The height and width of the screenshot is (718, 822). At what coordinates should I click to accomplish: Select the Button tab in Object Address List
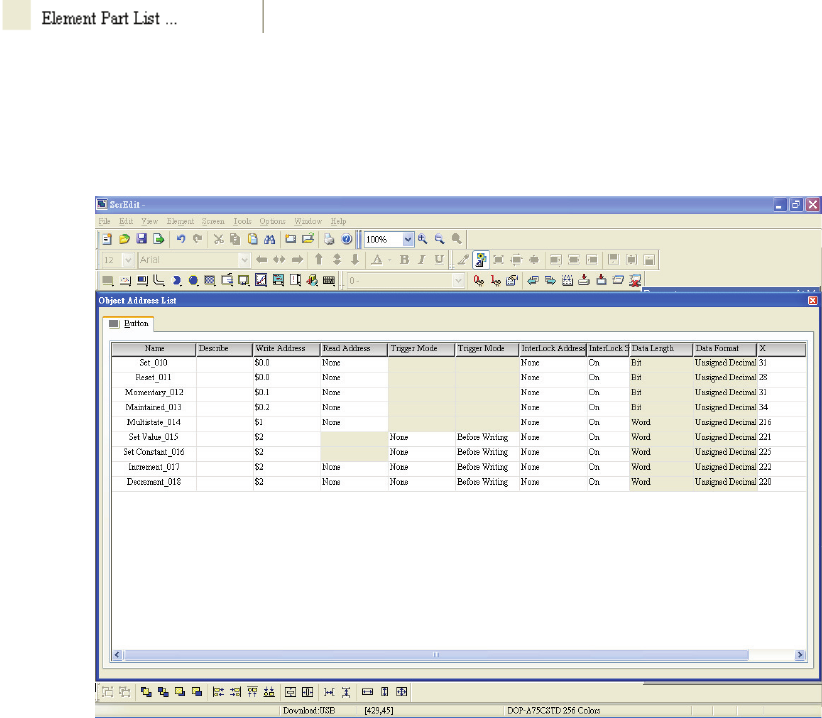(128, 324)
